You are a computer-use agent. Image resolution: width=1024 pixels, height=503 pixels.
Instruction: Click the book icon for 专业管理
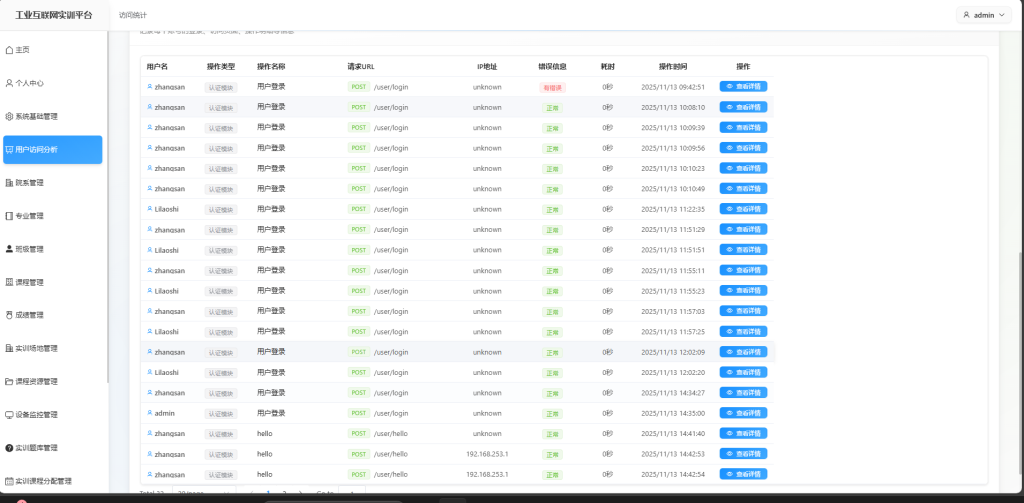[x=10, y=216]
